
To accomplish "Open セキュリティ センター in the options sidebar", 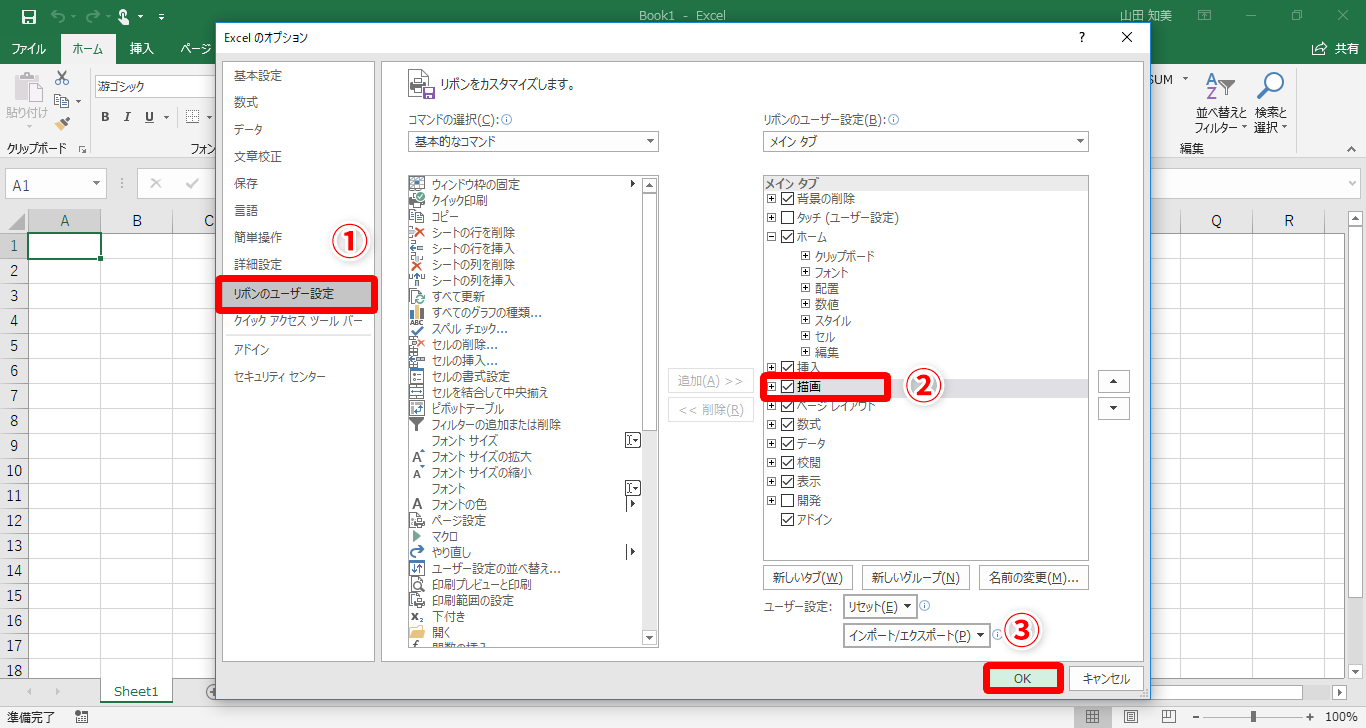I will (x=280, y=377).
